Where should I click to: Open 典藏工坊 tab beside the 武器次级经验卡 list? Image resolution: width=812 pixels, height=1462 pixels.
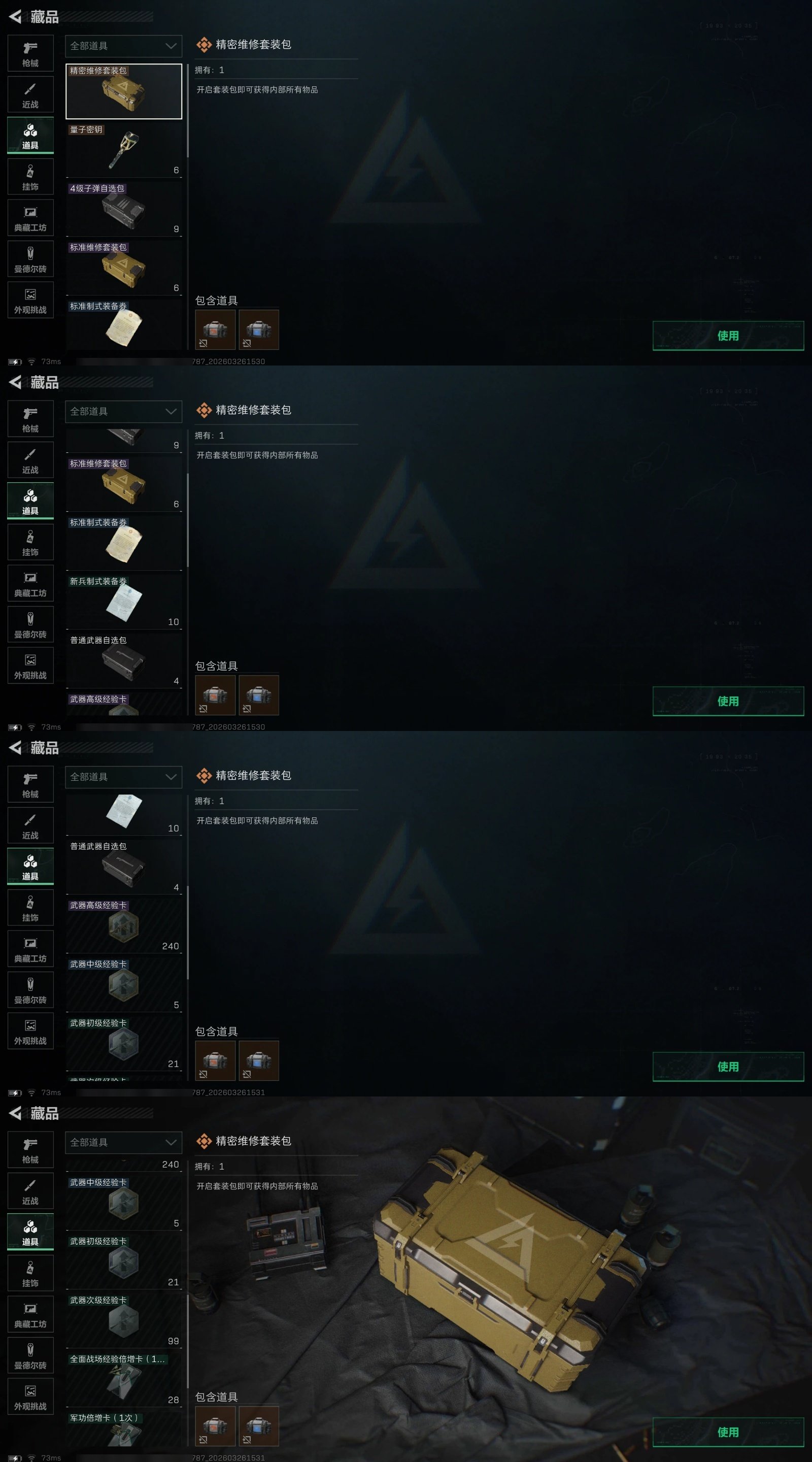pos(30,1315)
